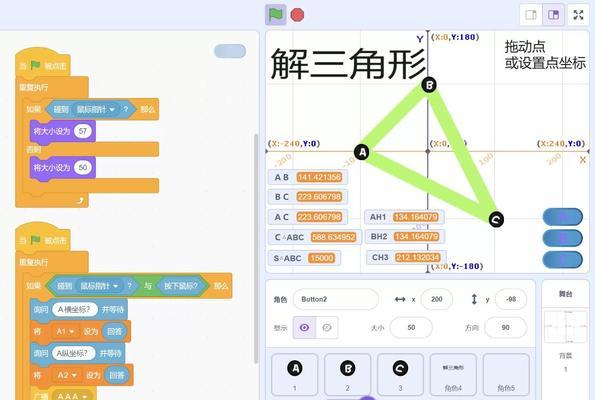Select the 角色4 title sprite
This screenshot has width=595, height=400.
(453, 375)
